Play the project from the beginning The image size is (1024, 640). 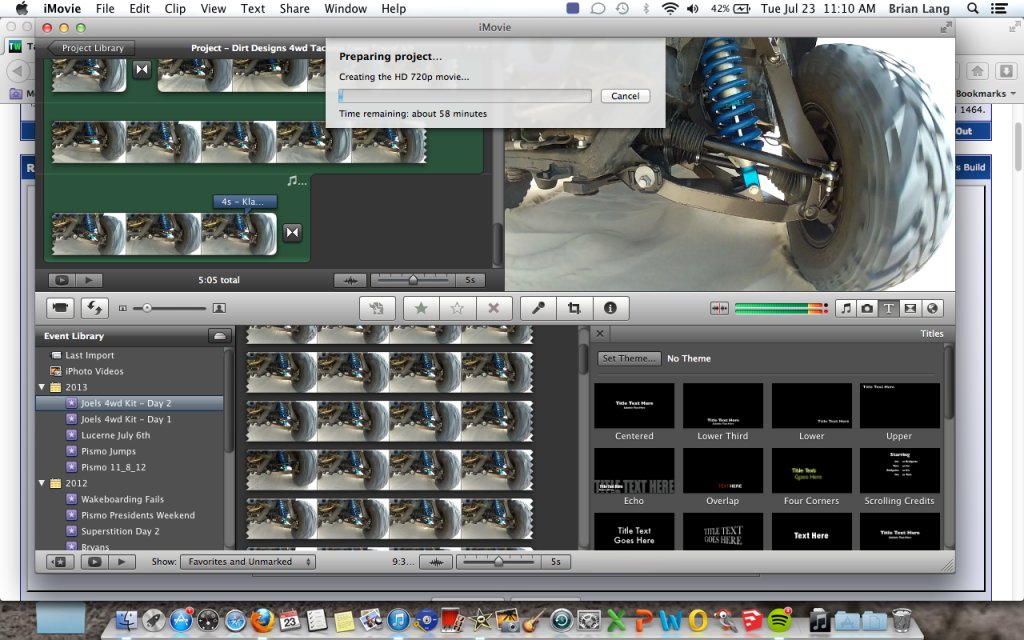[89, 280]
